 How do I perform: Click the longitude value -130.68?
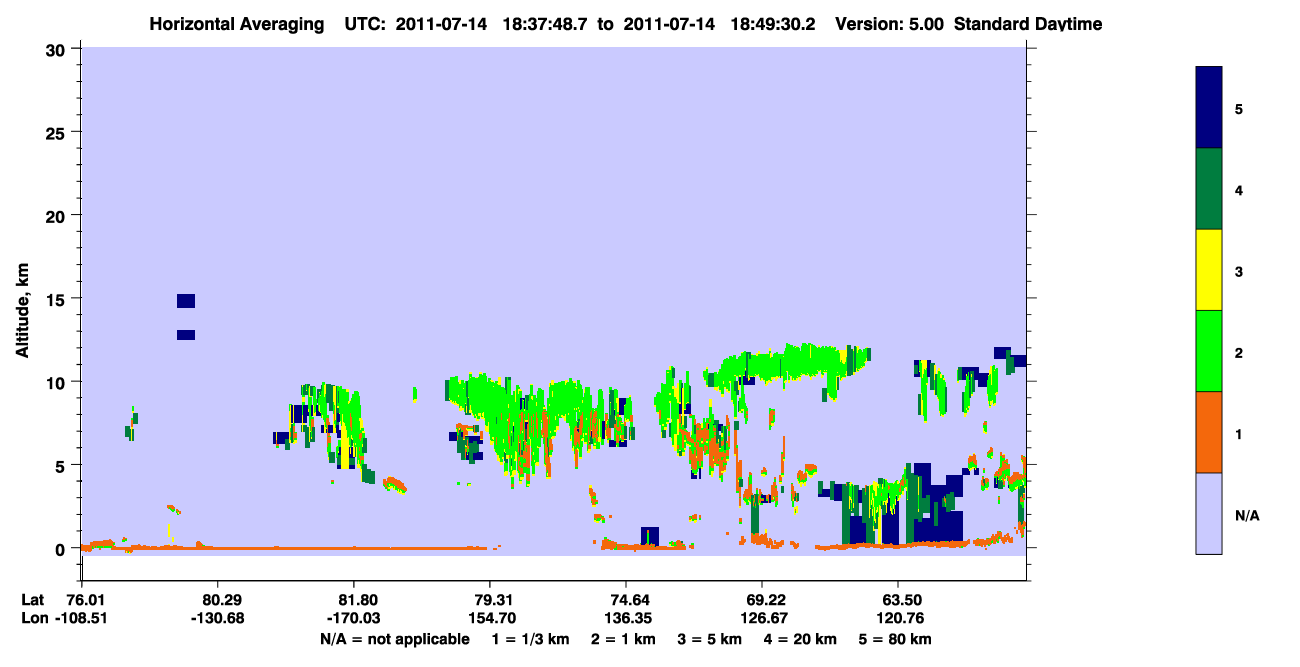218,618
